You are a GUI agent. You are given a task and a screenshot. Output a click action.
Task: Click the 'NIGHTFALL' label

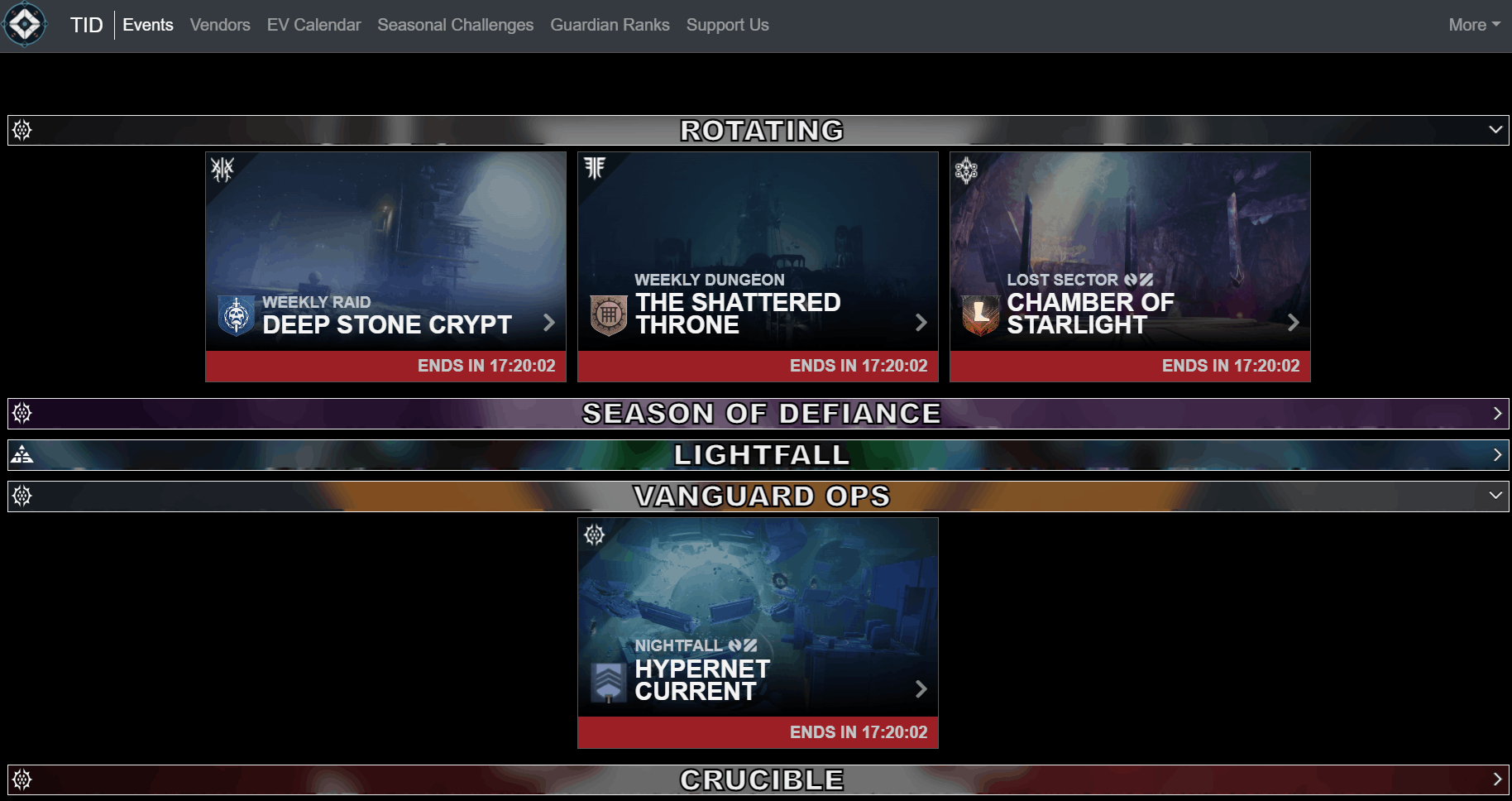(x=678, y=645)
